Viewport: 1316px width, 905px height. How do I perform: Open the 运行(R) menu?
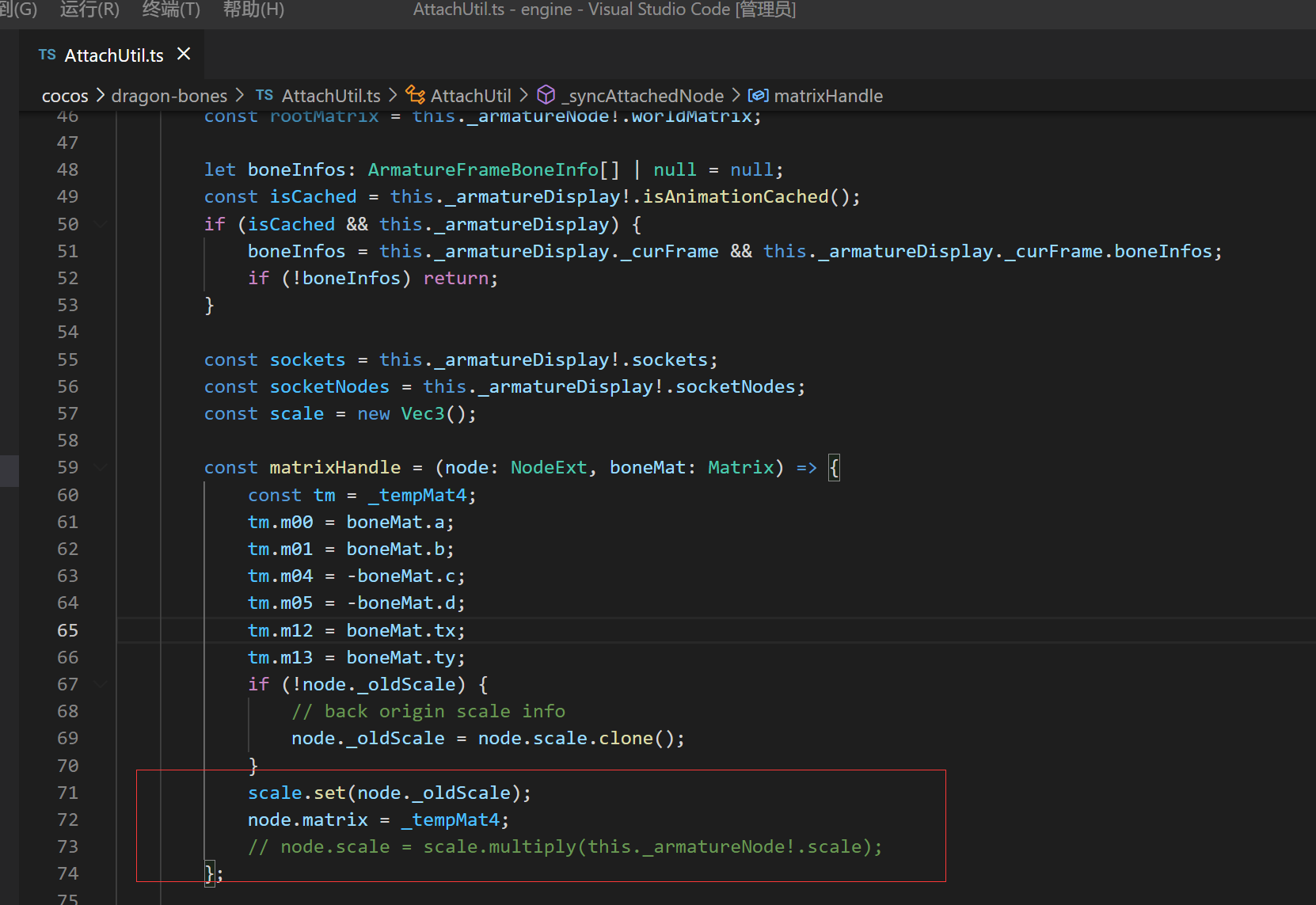pos(89,10)
